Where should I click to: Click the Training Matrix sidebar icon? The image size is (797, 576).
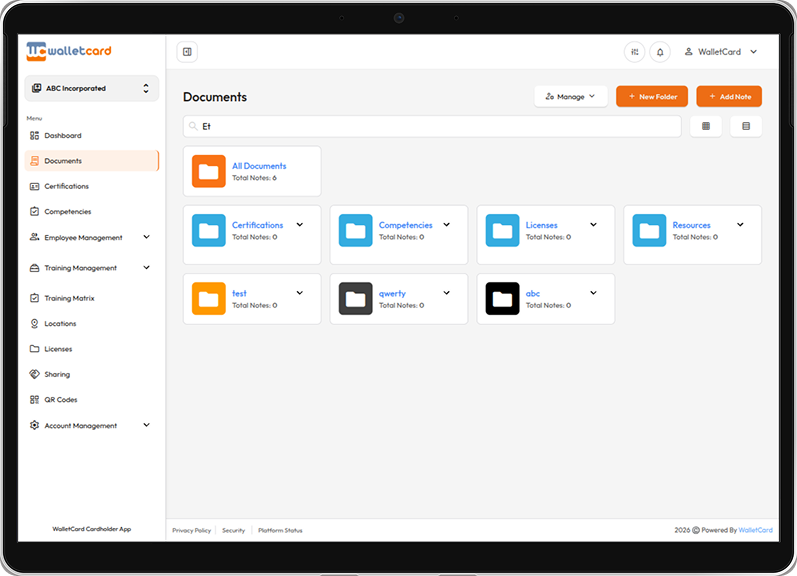34,298
